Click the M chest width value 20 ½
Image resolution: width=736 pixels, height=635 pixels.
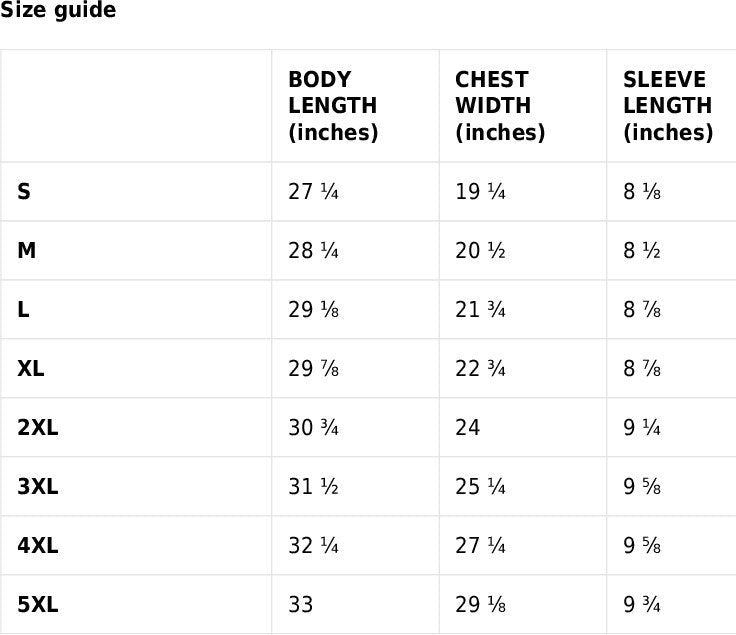coord(480,251)
